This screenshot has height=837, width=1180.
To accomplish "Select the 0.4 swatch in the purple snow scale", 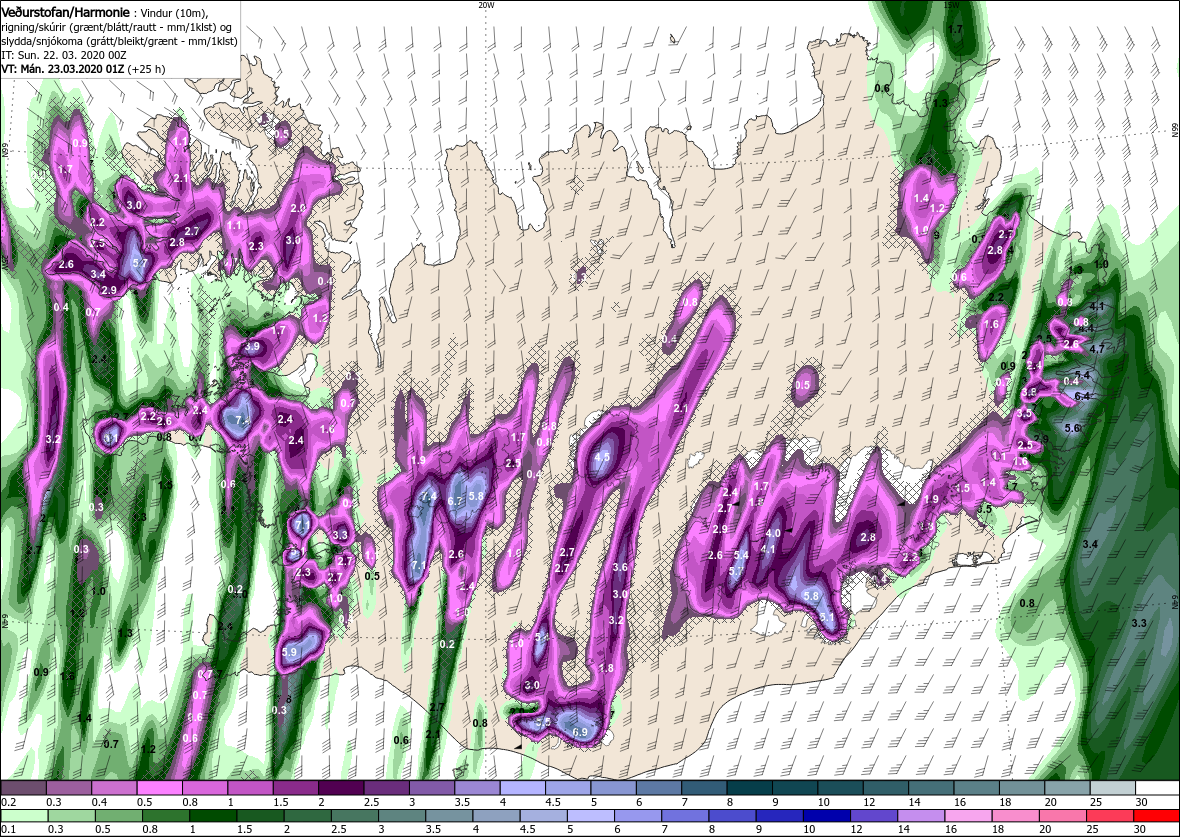I will [x=115, y=787].
